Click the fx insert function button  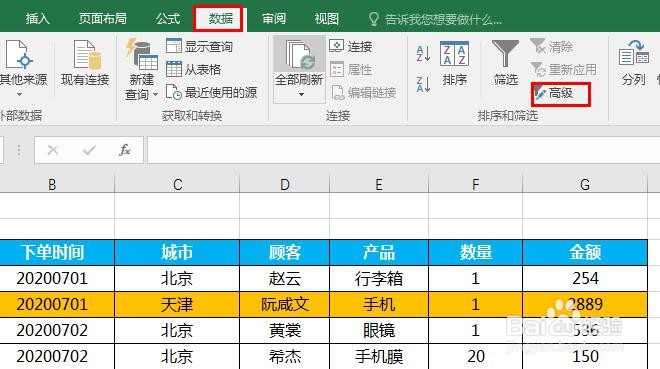(125, 150)
